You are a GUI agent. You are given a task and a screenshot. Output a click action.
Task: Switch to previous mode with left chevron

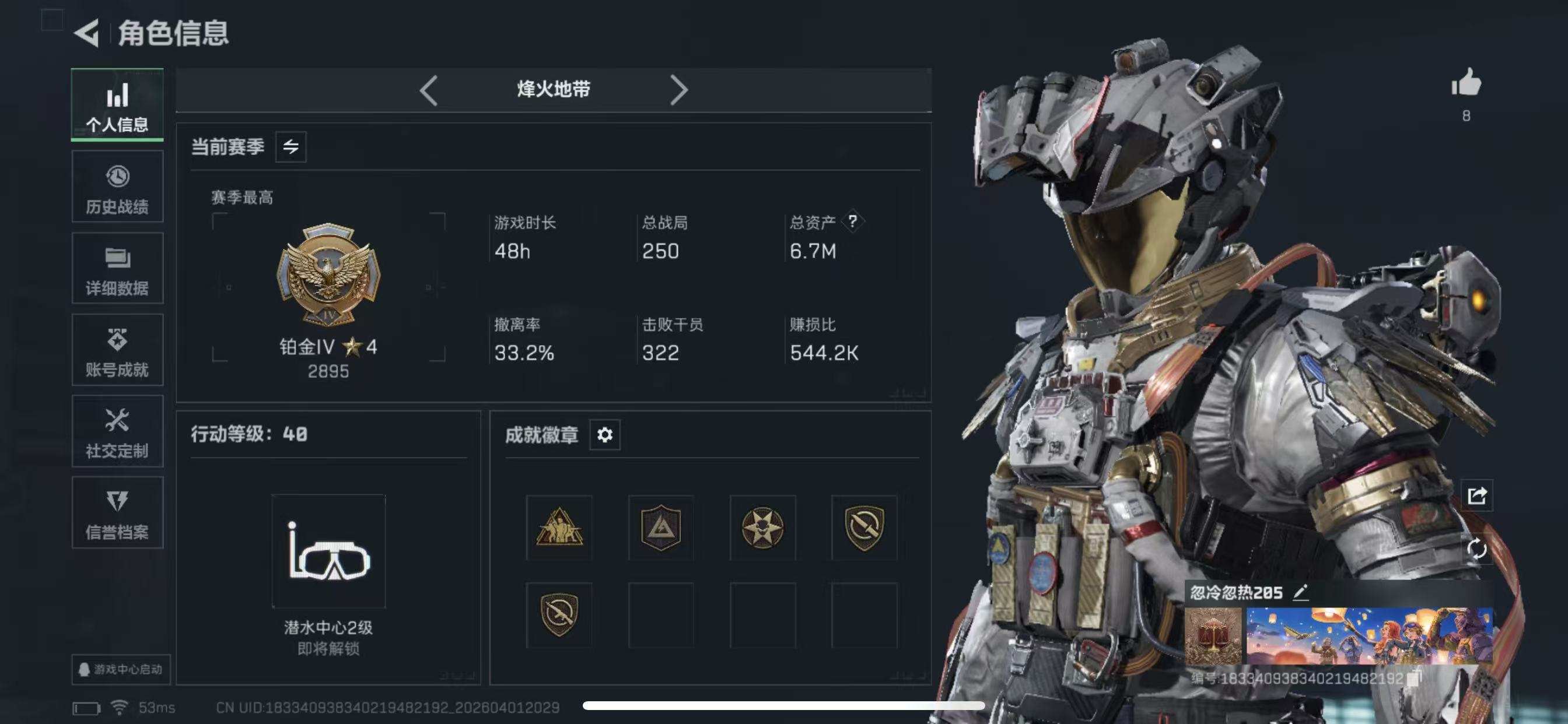click(x=429, y=91)
